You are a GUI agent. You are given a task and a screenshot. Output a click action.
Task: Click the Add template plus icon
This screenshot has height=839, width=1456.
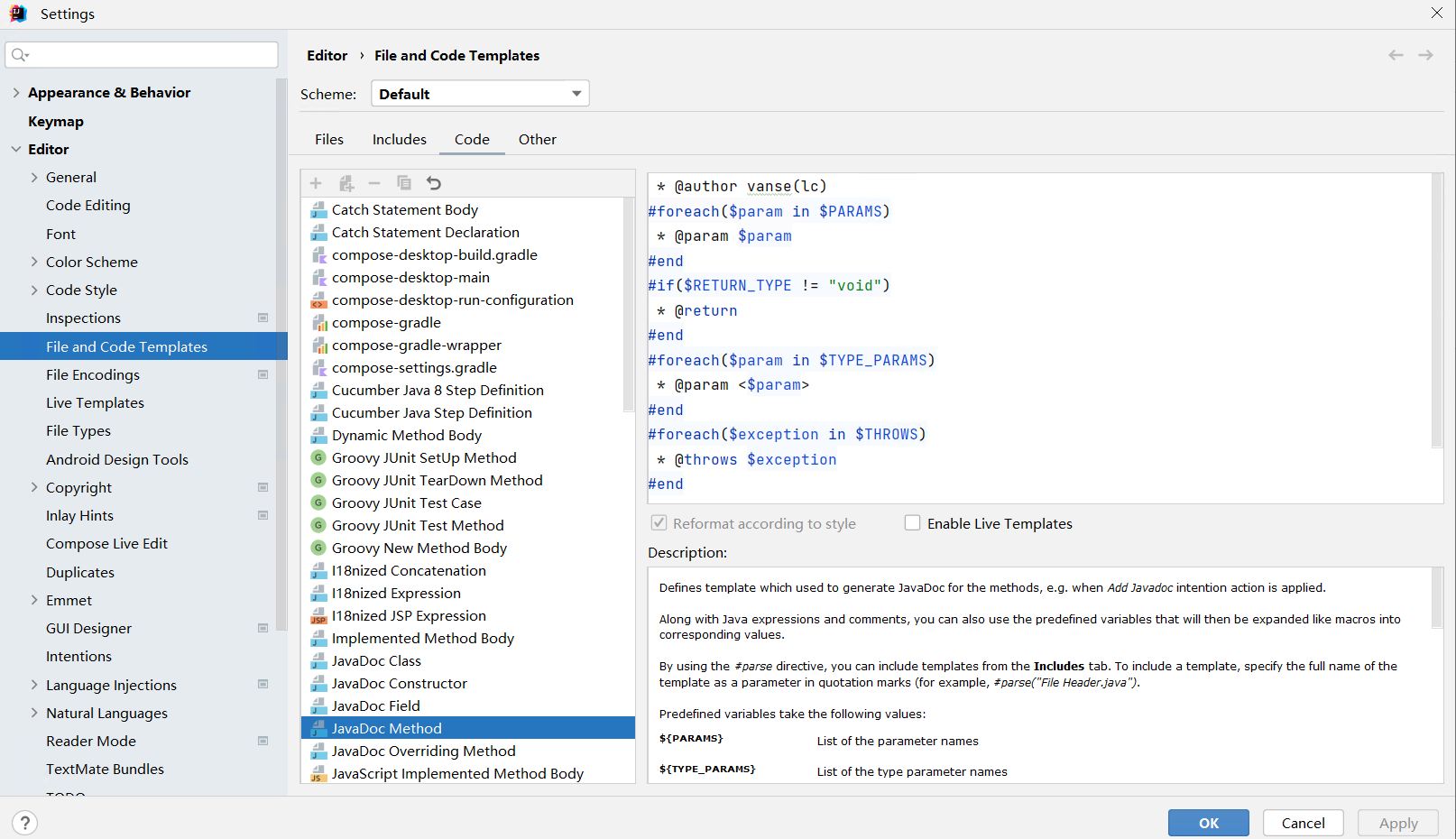[x=316, y=183]
